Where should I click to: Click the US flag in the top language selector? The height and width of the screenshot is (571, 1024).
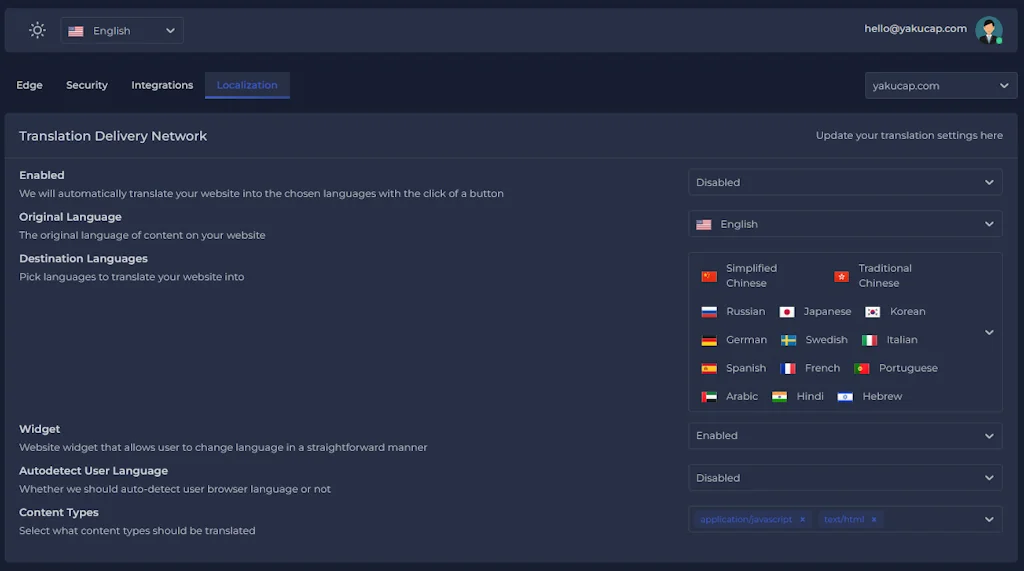(x=76, y=31)
